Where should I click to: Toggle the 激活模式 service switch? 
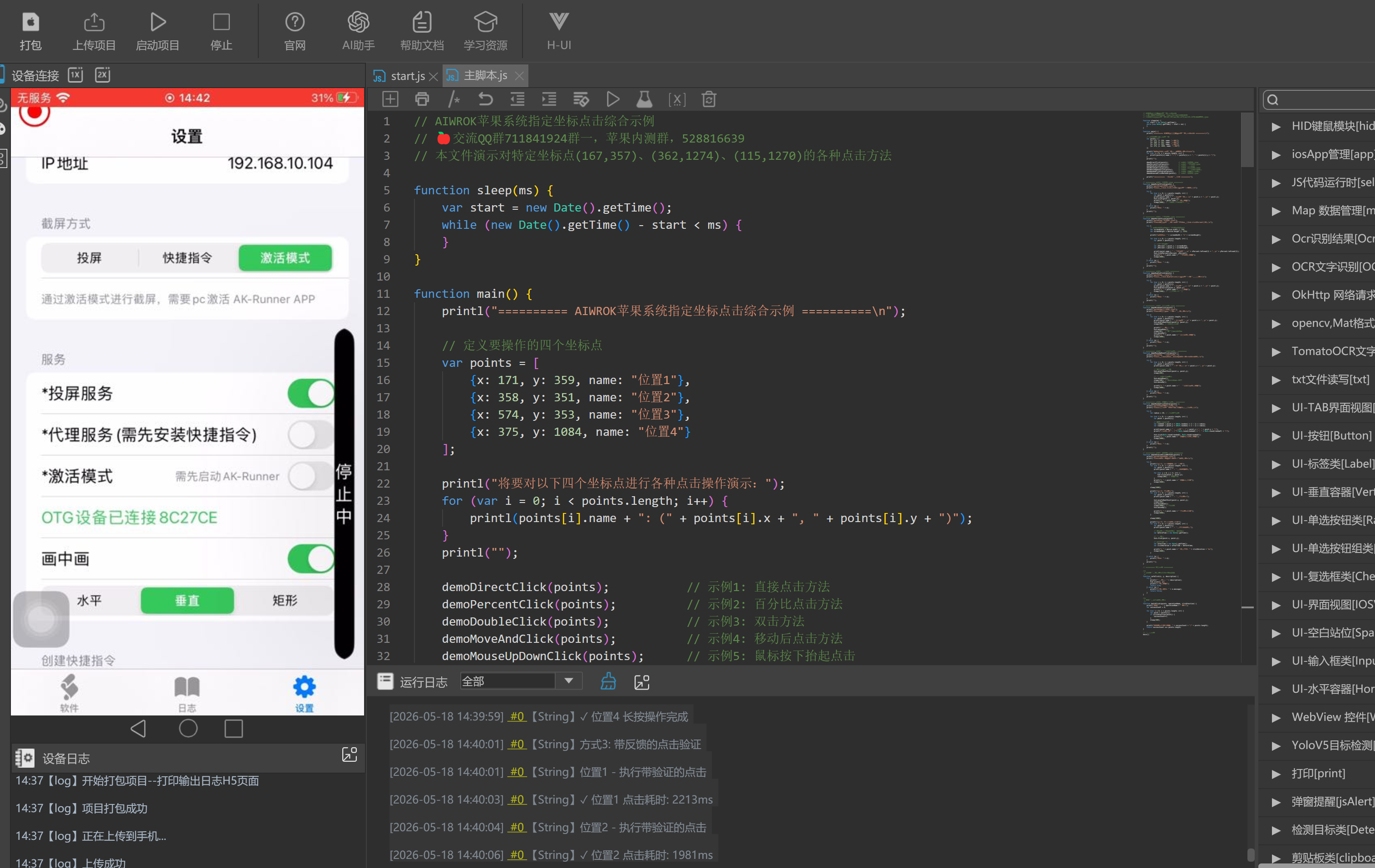click(311, 476)
